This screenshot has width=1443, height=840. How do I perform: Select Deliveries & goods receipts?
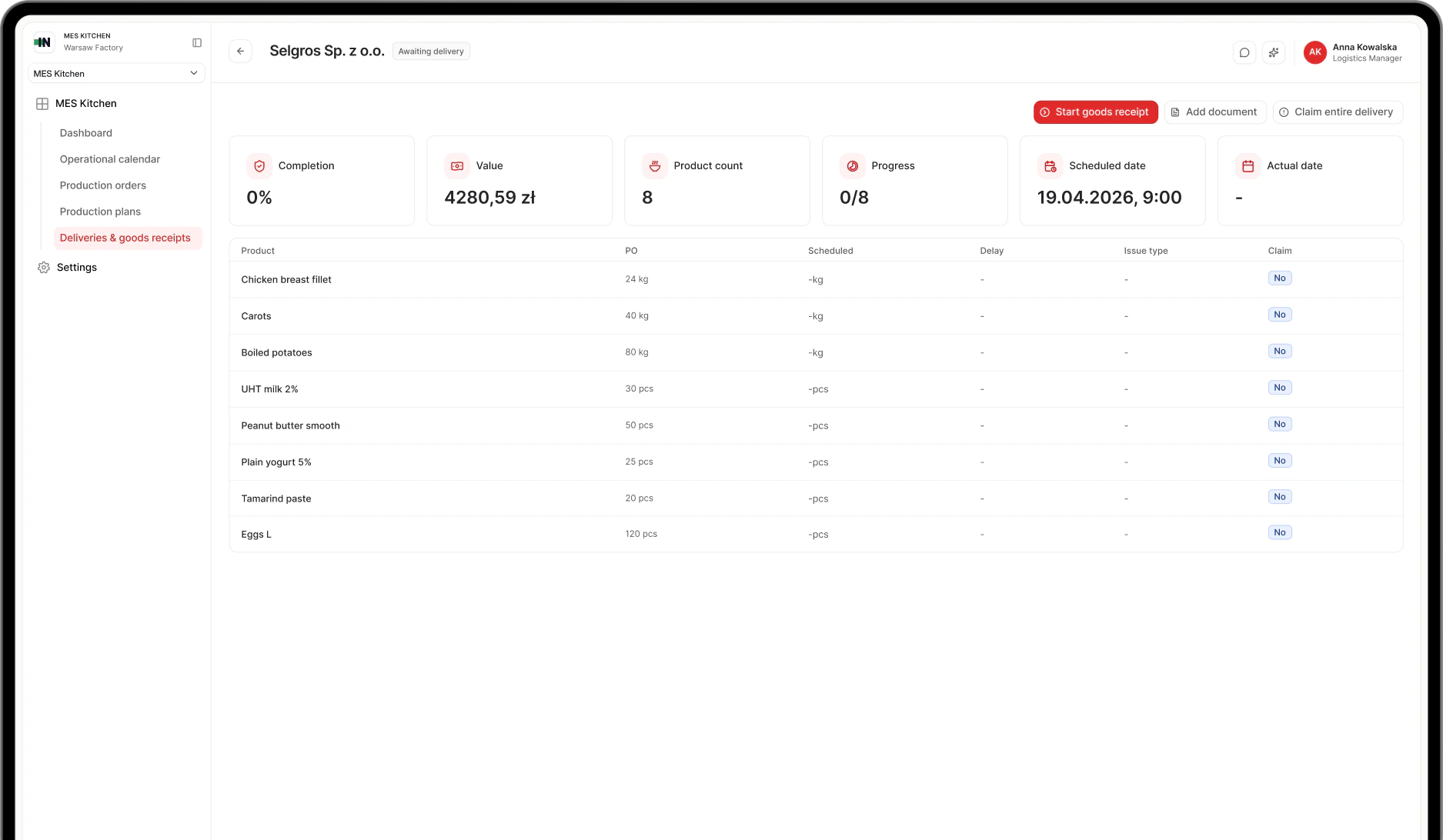pyautogui.click(x=128, y=238)
